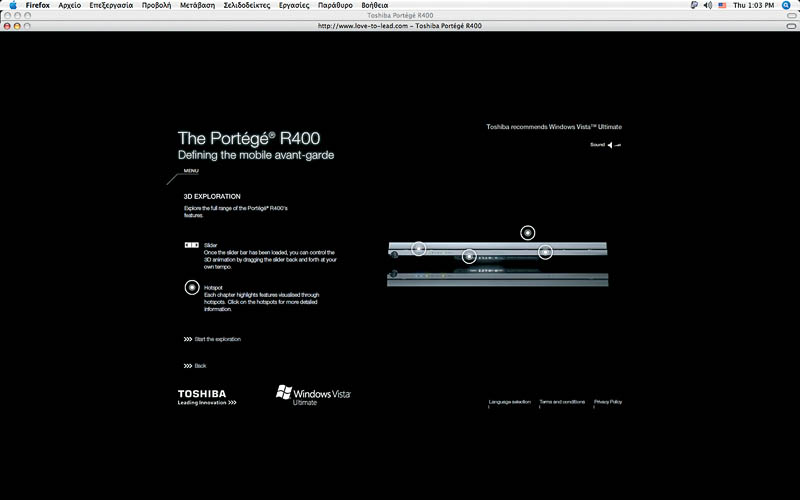Screen dimensions: 800x500
Task: Click the US flag input source icon
Action: pyautogui.click(x=722, y=5)
